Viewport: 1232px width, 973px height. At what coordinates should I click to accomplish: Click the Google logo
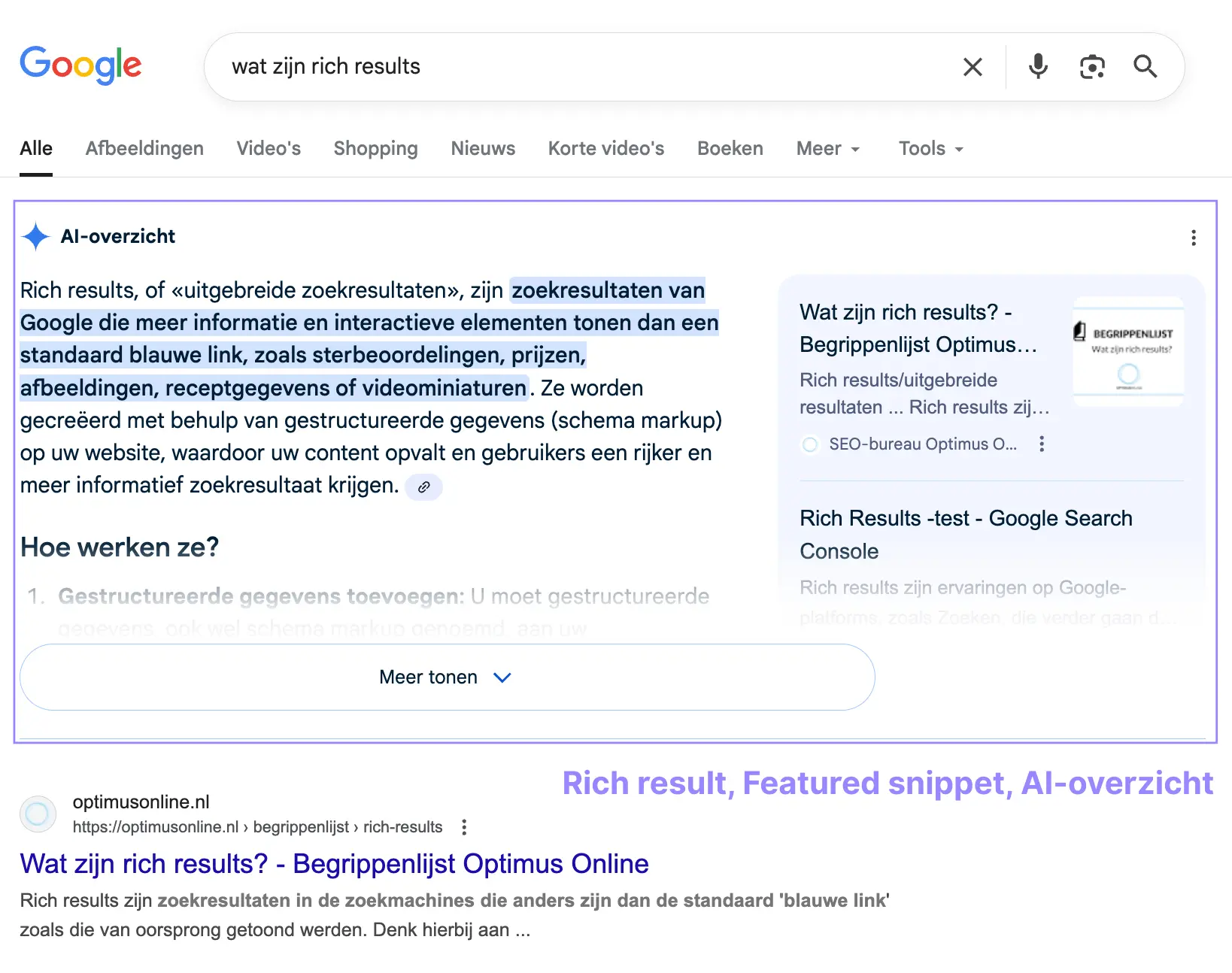80,66
